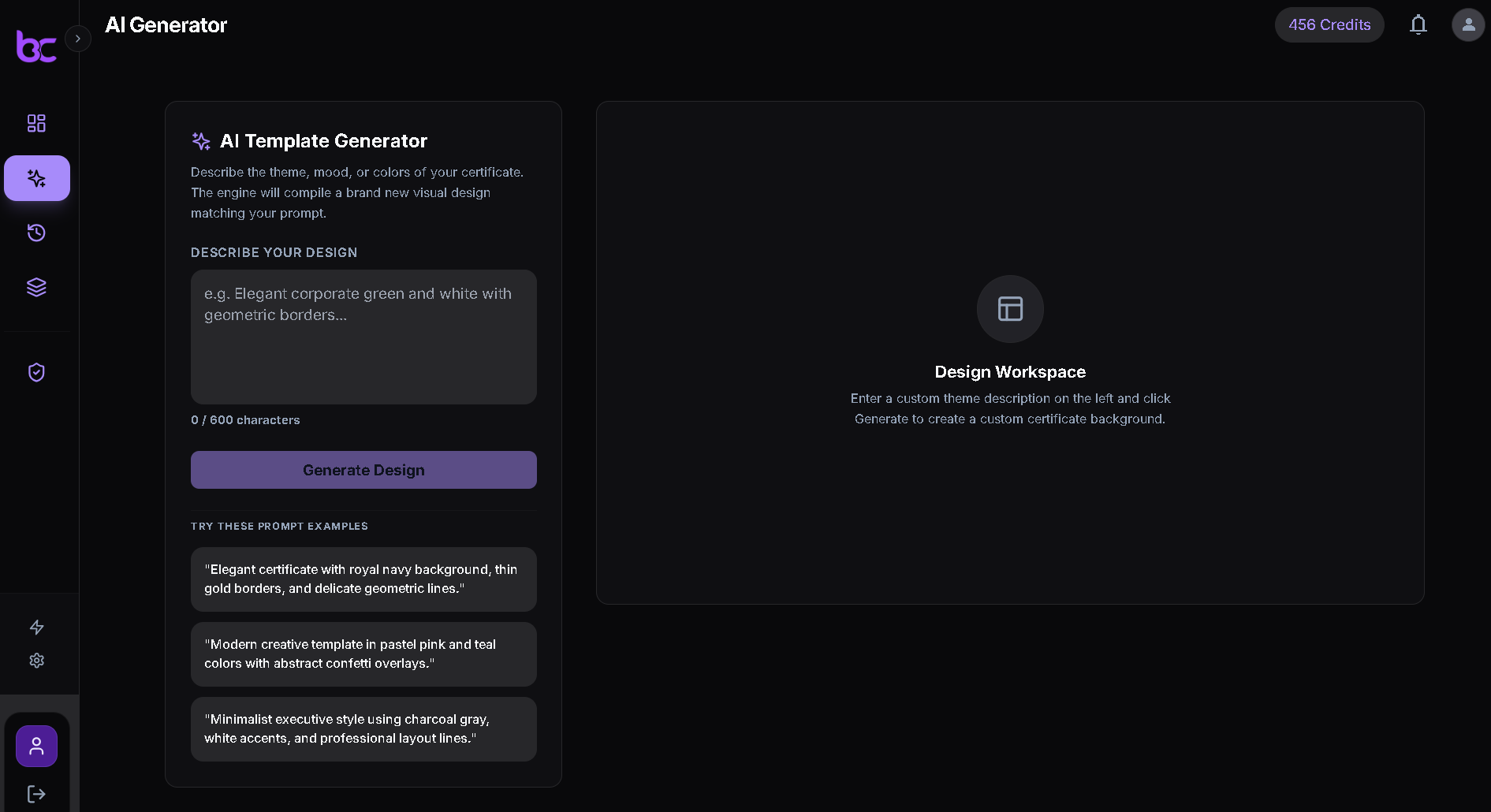Open the history clock icon in sidebar

(x=36, y=233)
